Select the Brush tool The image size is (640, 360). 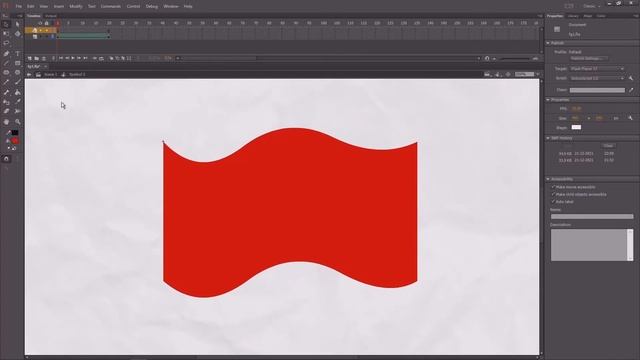tap(18, 82)
